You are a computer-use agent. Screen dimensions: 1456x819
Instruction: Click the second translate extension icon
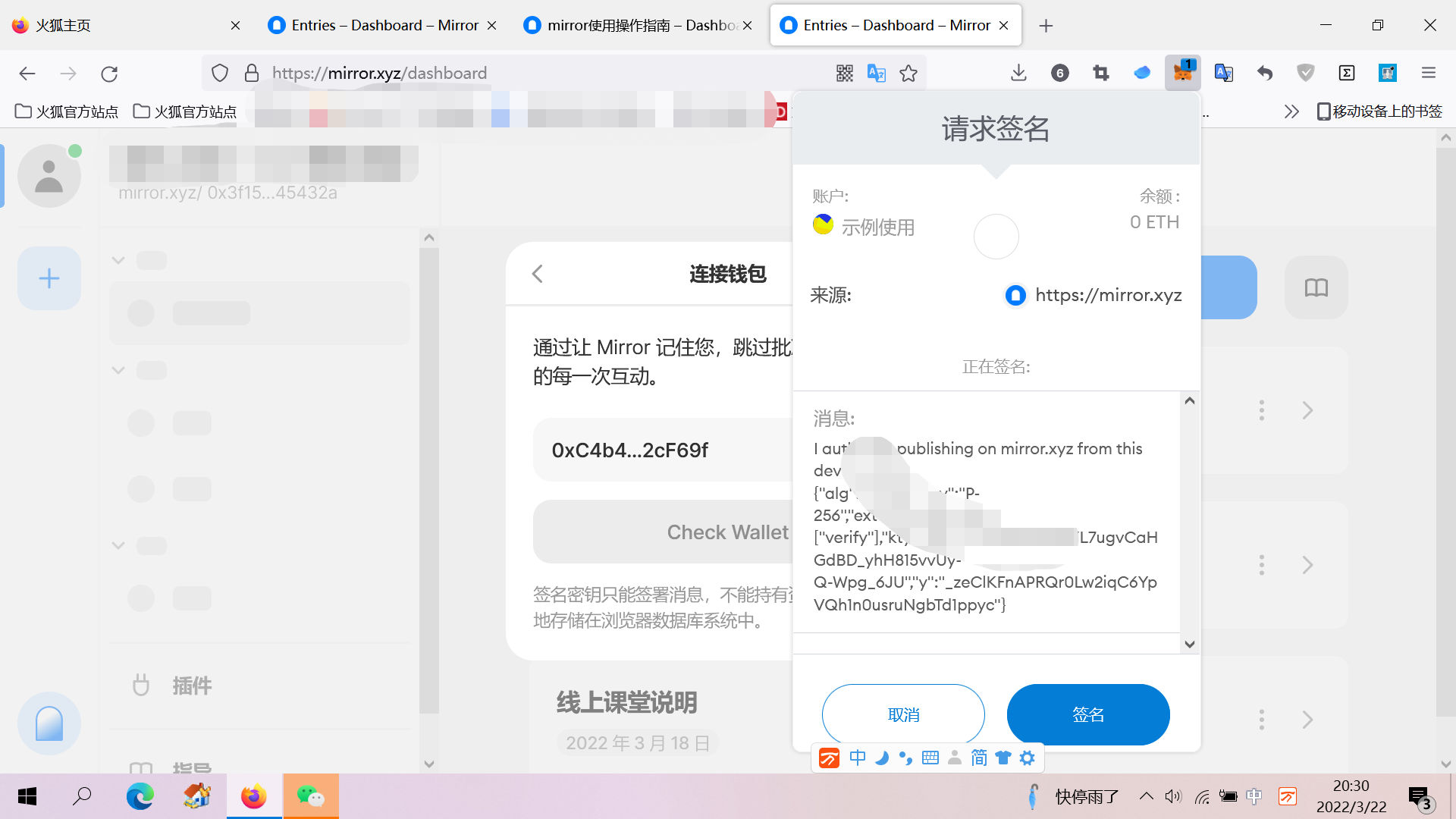tap(1224, 73)
